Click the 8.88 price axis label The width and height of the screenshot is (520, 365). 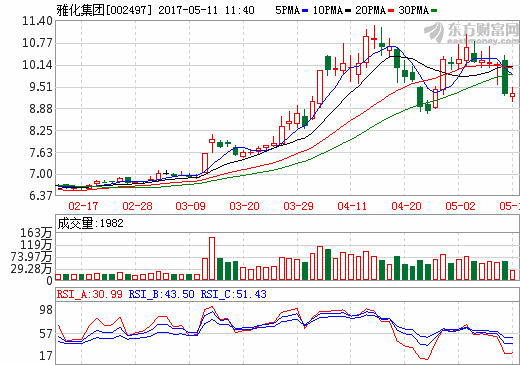41,109
